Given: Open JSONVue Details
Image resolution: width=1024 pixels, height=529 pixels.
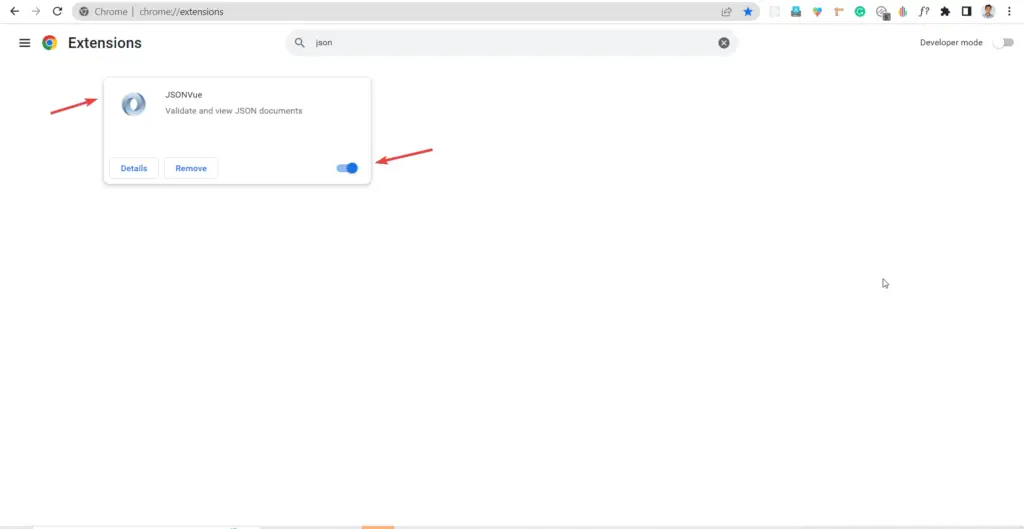Looking at the screenshot, I should click(134, 168).
